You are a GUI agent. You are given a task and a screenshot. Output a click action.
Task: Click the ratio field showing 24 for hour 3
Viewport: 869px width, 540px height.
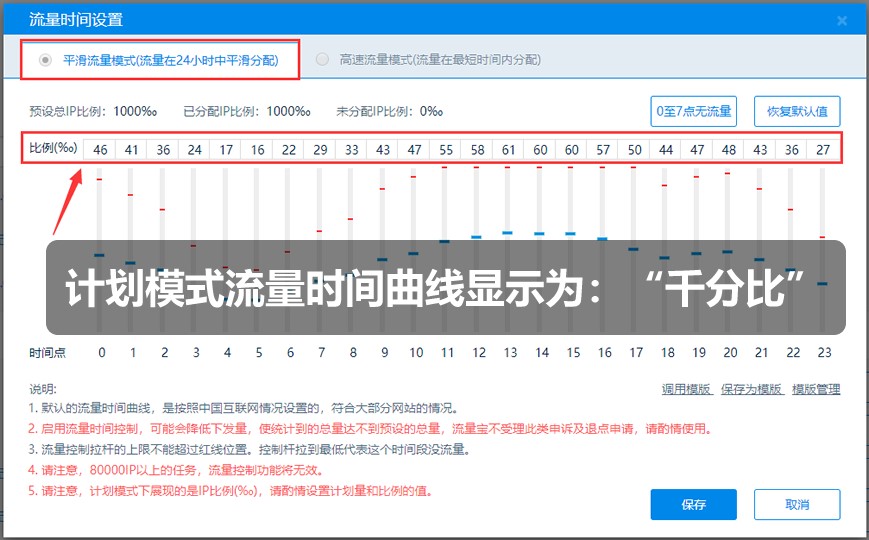195,150
